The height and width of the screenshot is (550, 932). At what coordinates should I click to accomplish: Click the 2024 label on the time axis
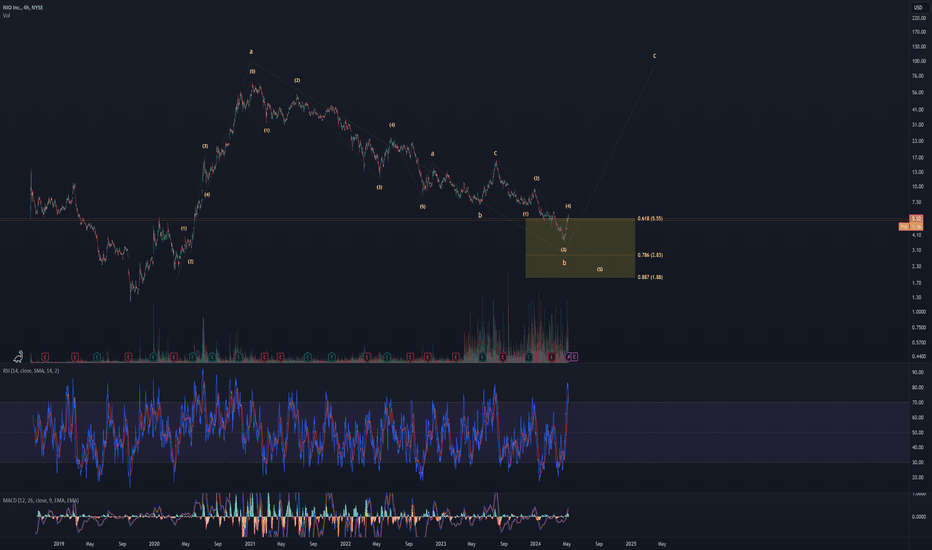(x=536, y=543)
